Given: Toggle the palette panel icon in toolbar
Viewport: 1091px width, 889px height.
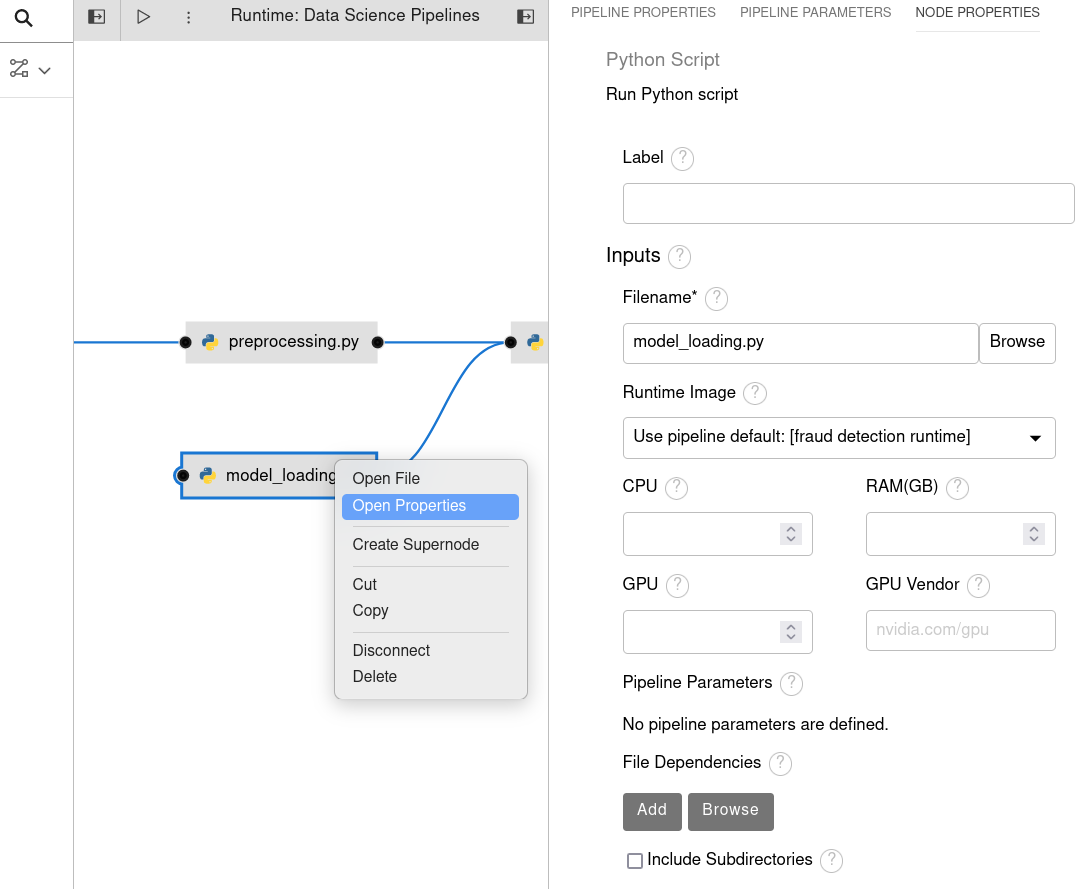Looking at the screenshot, I should [97, 17].
